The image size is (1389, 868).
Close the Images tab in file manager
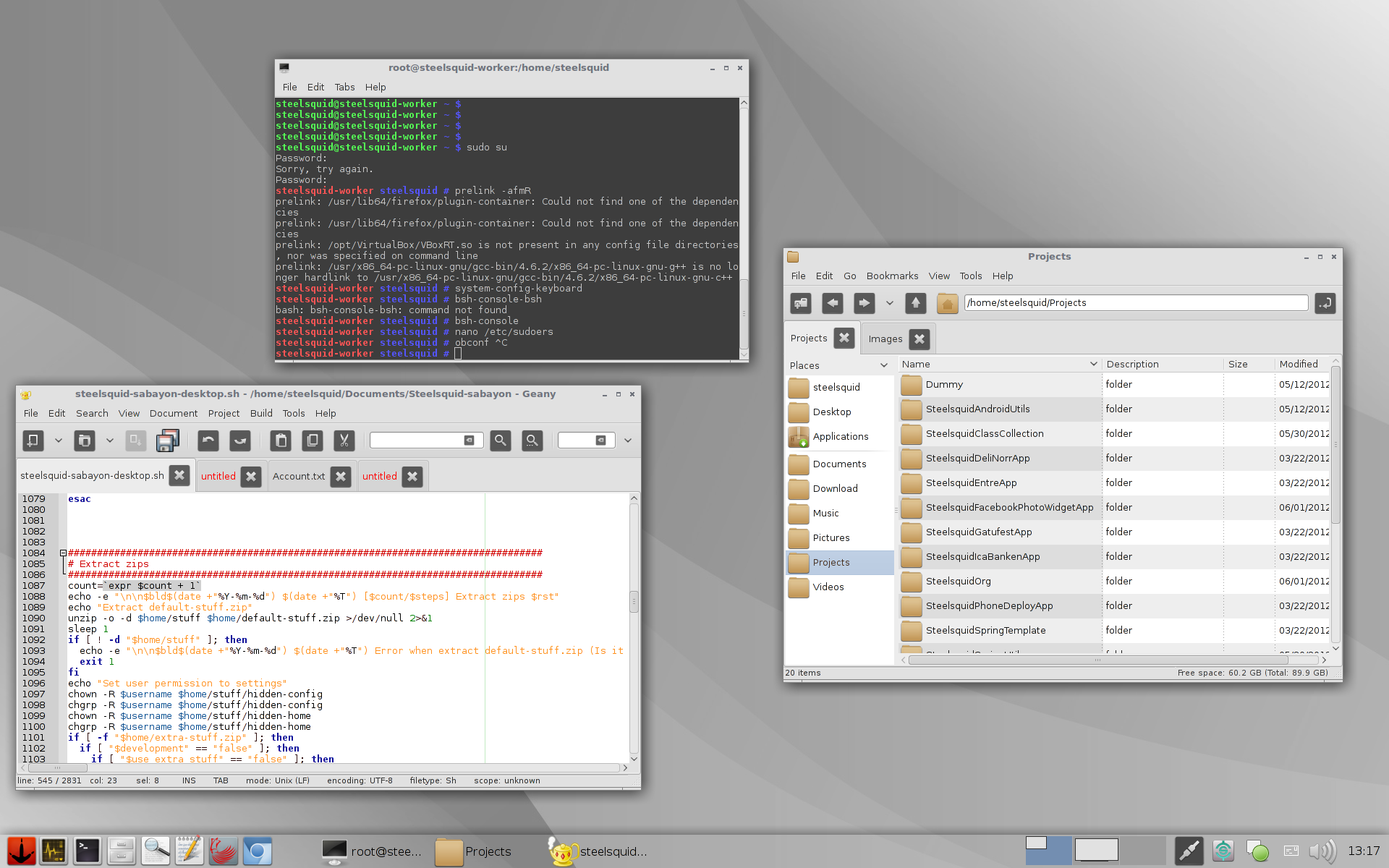(919, 339)
